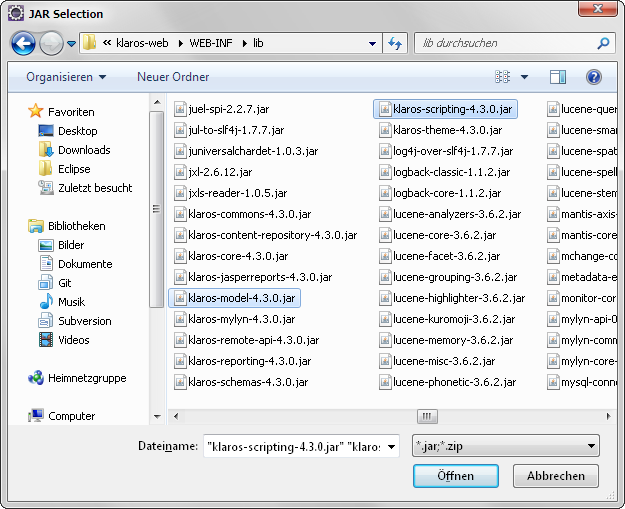Expand the arrow after klaros-web breadcrumb
This screenshot has width=625, height=509.
click(x=180, y=43)
